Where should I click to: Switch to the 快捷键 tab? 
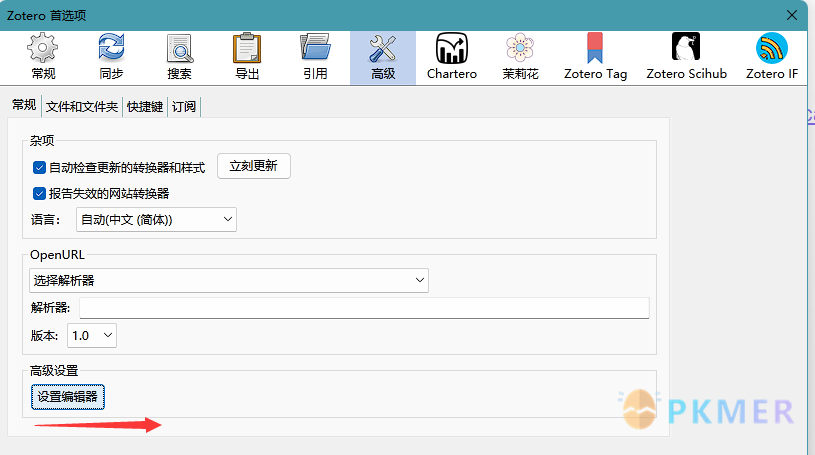[145, 107]
